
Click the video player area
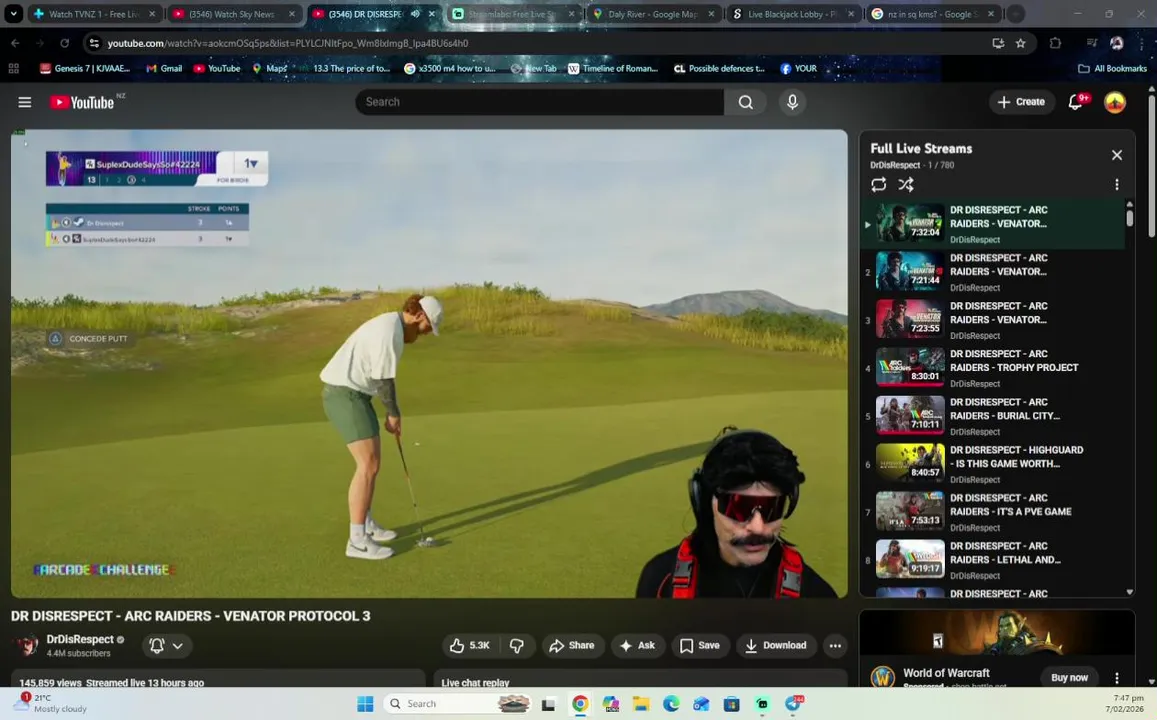429,364
